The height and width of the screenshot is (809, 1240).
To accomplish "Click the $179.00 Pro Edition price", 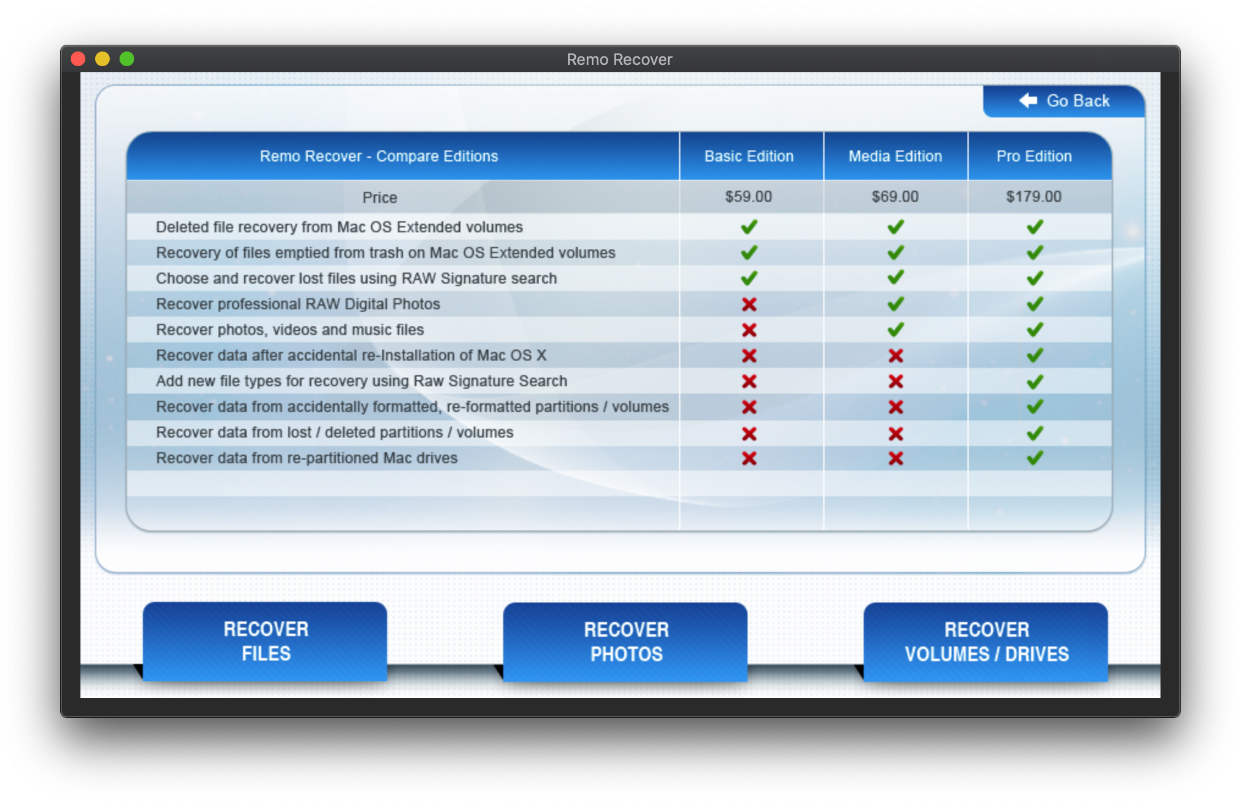I will [1034, 197].
